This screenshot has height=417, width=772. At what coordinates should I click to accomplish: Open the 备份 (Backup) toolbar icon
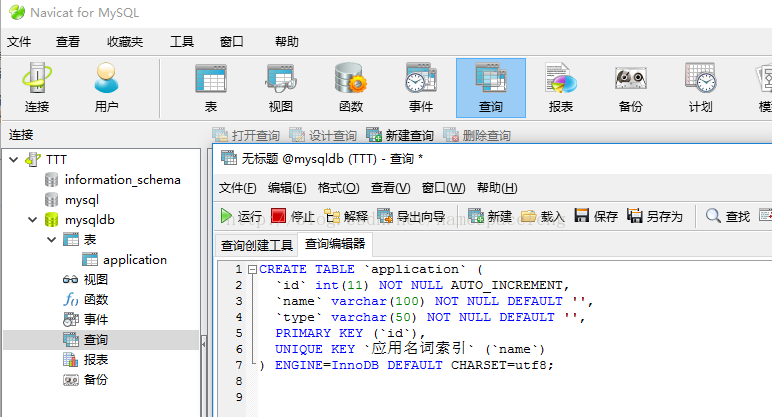point(631,88)
